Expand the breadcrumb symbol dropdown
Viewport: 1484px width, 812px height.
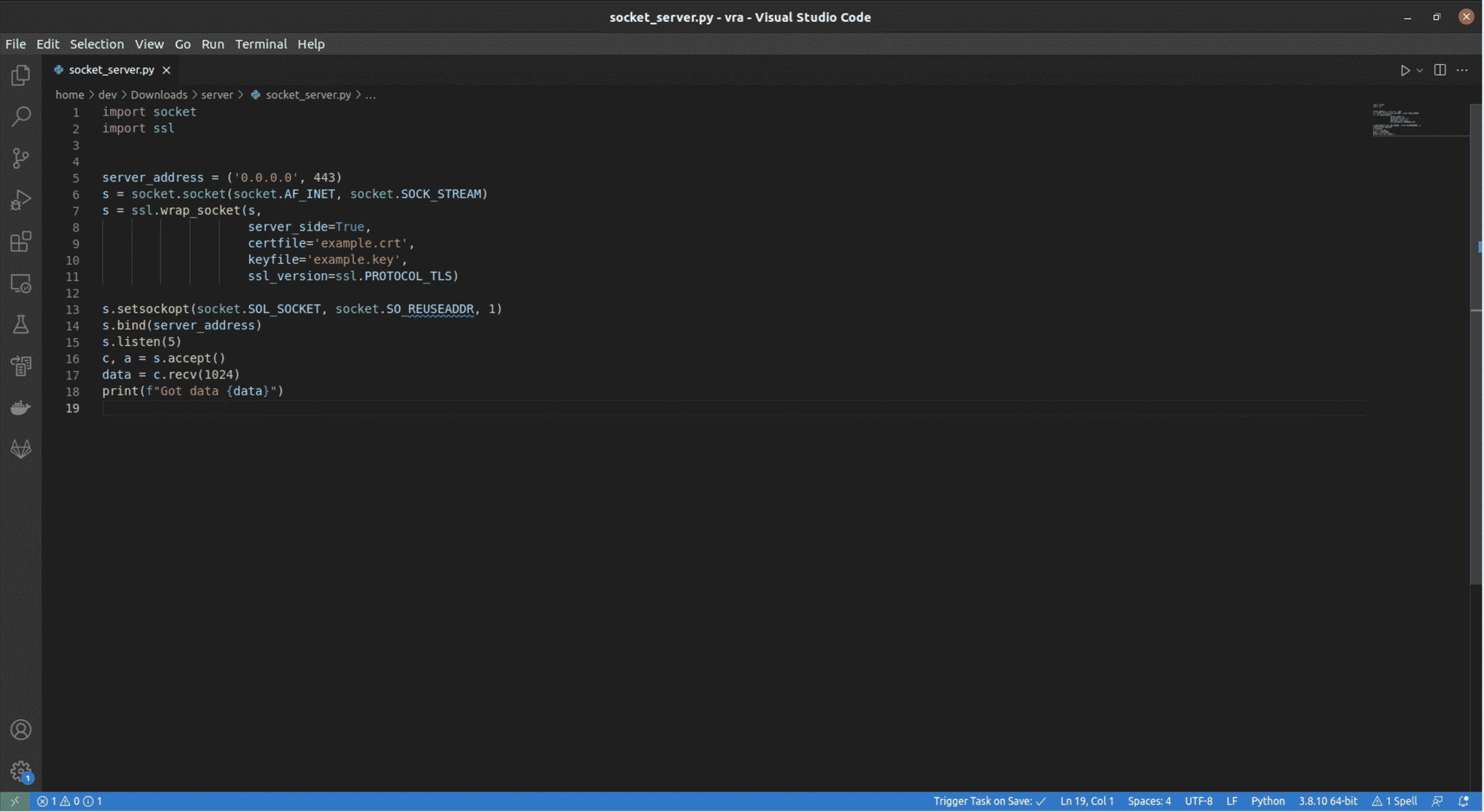tap(370, 94)
